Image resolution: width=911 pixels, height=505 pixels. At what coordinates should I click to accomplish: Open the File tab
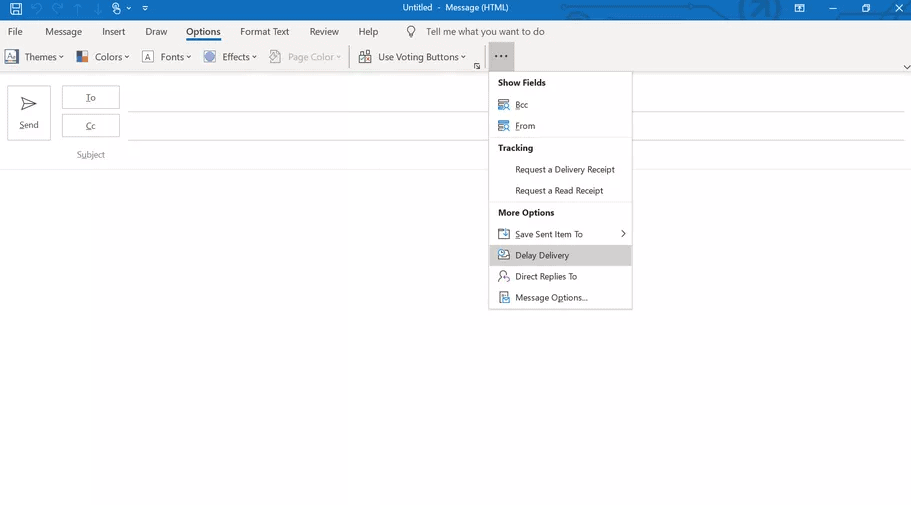(x=15, y=31)
